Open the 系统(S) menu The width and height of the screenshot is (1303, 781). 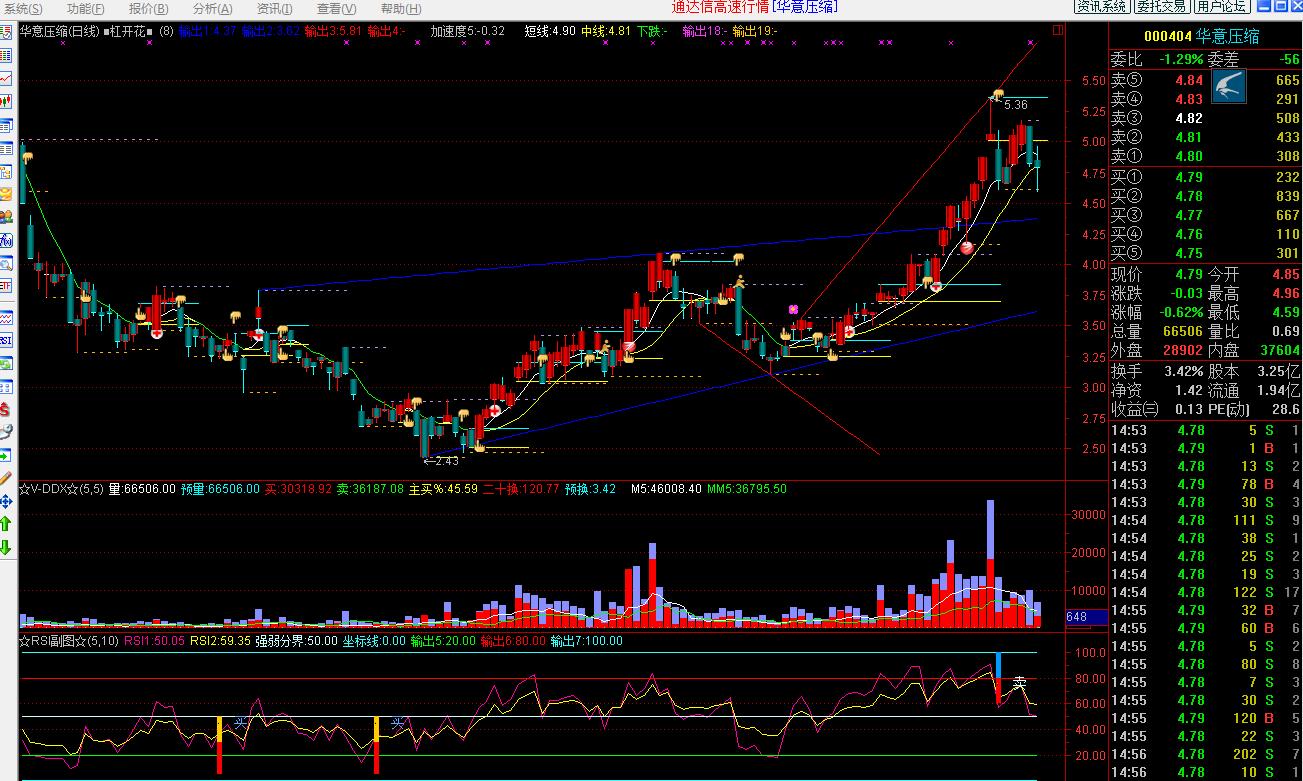click(23, 9)
